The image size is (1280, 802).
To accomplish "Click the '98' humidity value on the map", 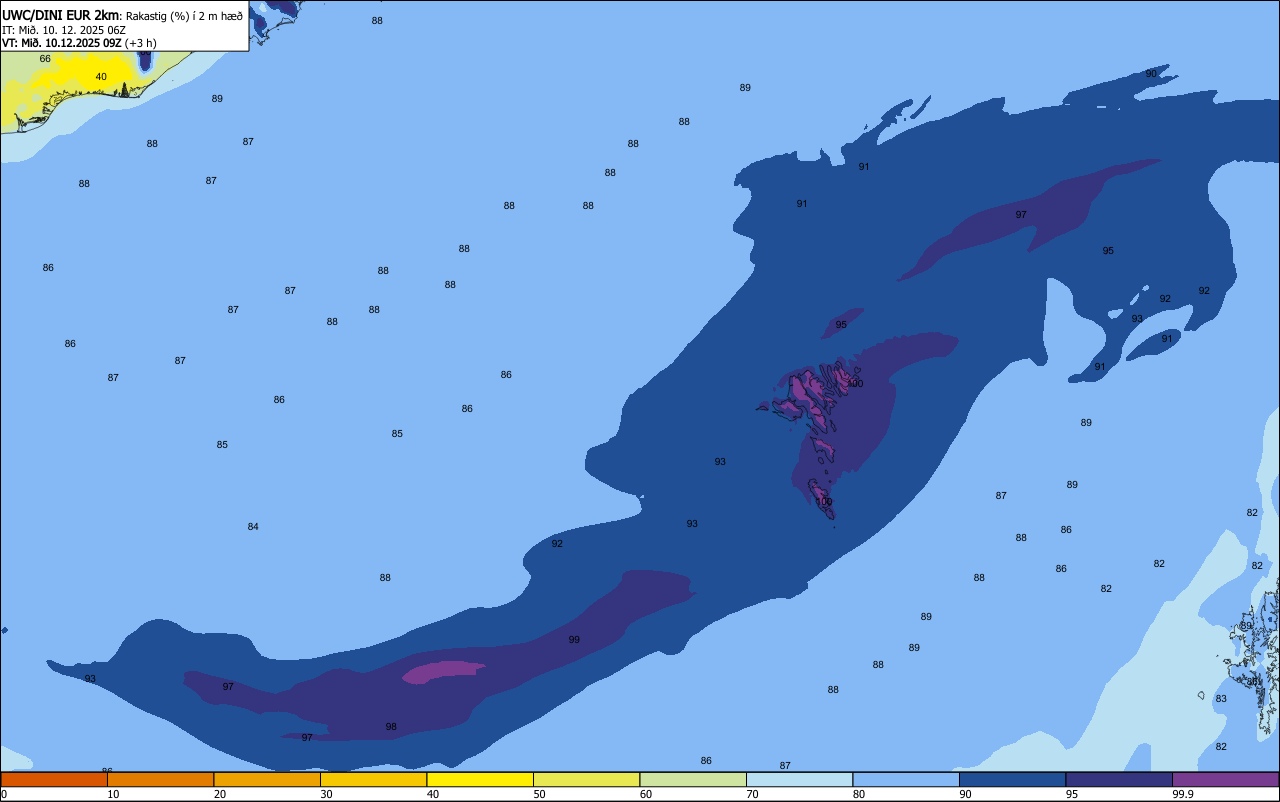I will (x=391, y=727).
